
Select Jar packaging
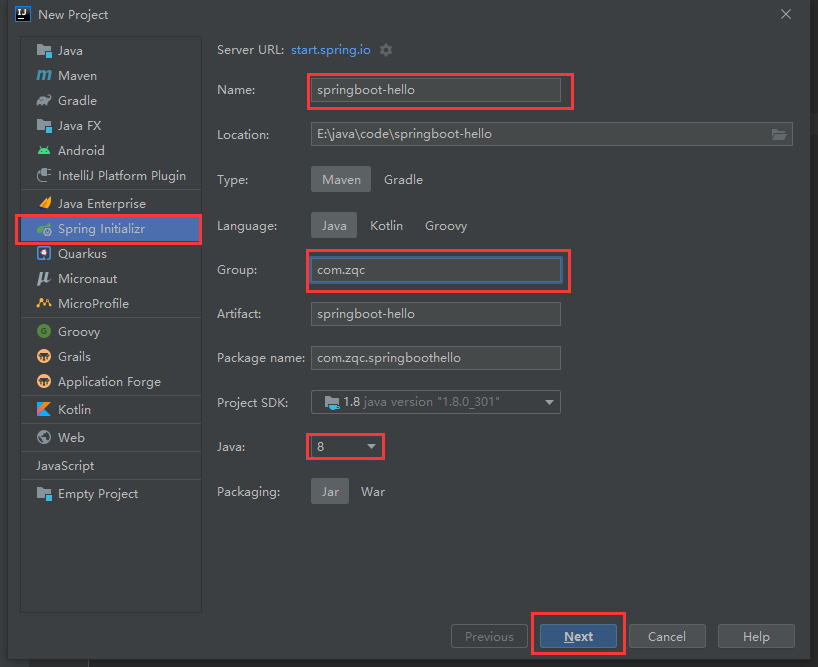[330, 491]
